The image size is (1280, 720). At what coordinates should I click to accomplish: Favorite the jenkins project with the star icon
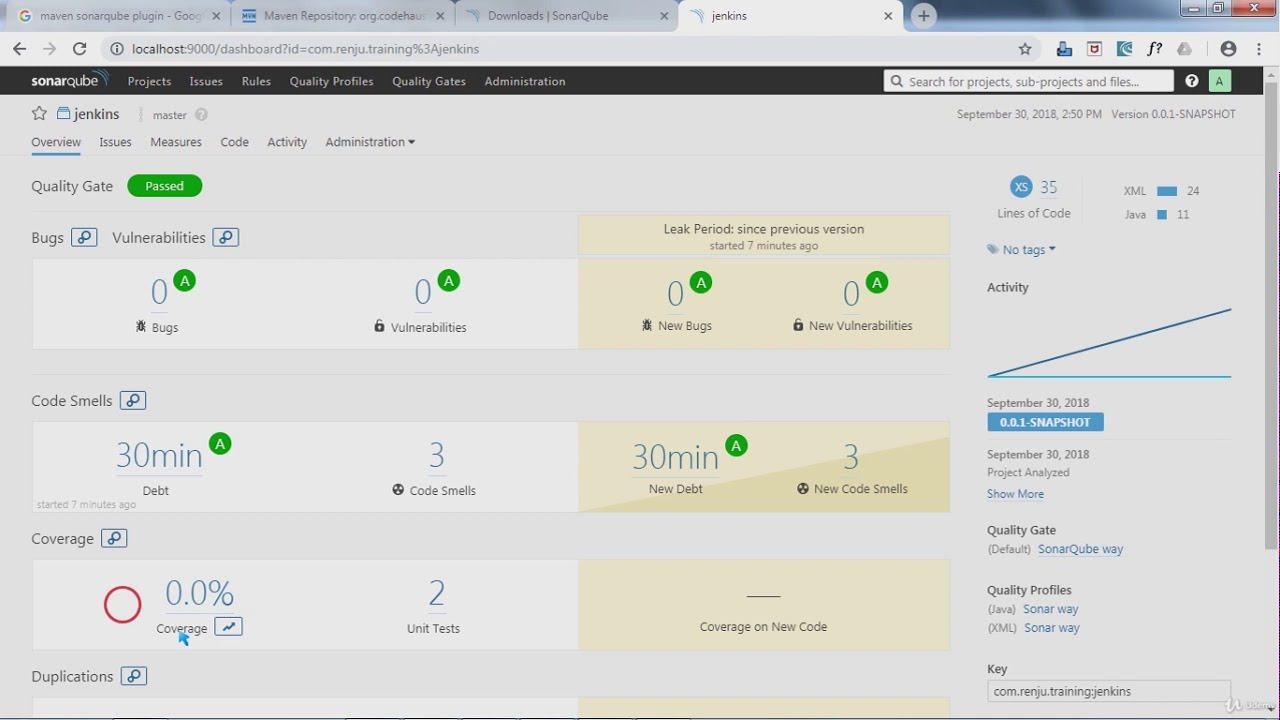[x=39, y=114]
